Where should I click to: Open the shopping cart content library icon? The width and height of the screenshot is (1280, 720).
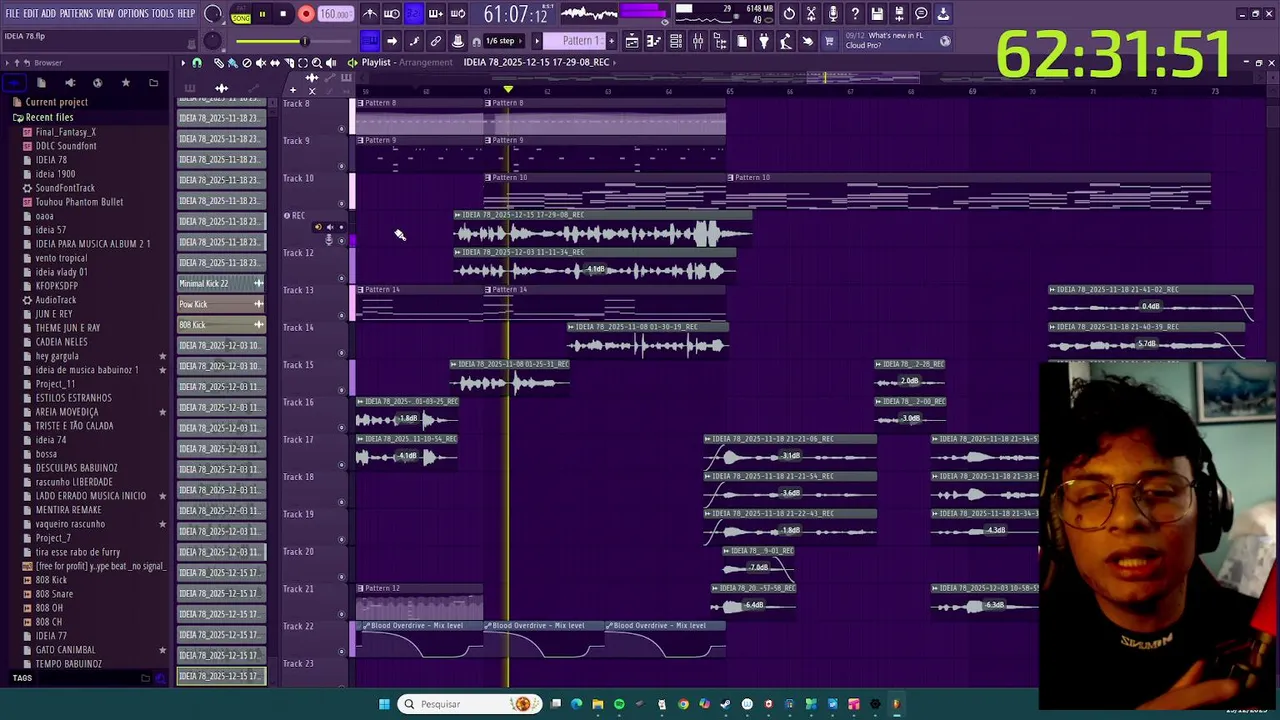829,41
